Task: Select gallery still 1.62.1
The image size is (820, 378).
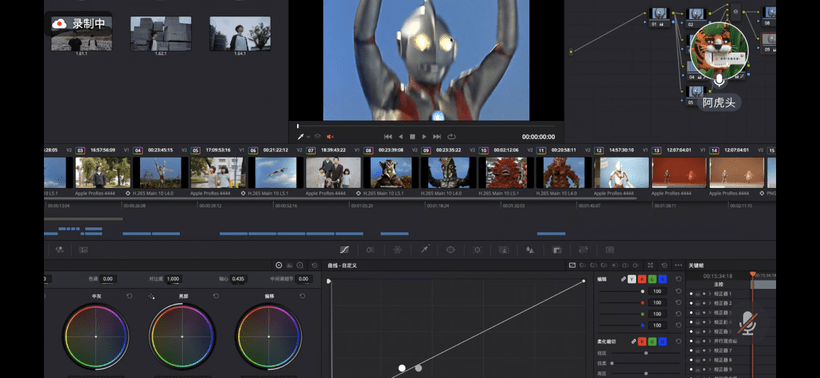Action: tap(161, 33)
